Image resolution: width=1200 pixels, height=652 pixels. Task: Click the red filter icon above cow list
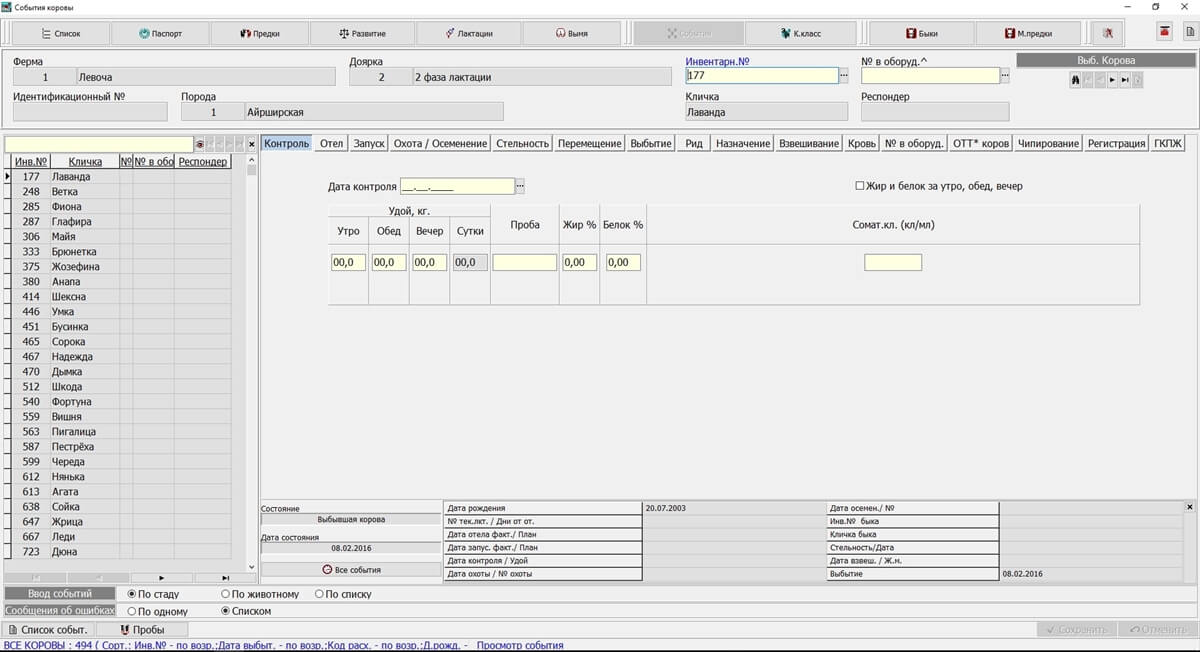click(199, 145)
